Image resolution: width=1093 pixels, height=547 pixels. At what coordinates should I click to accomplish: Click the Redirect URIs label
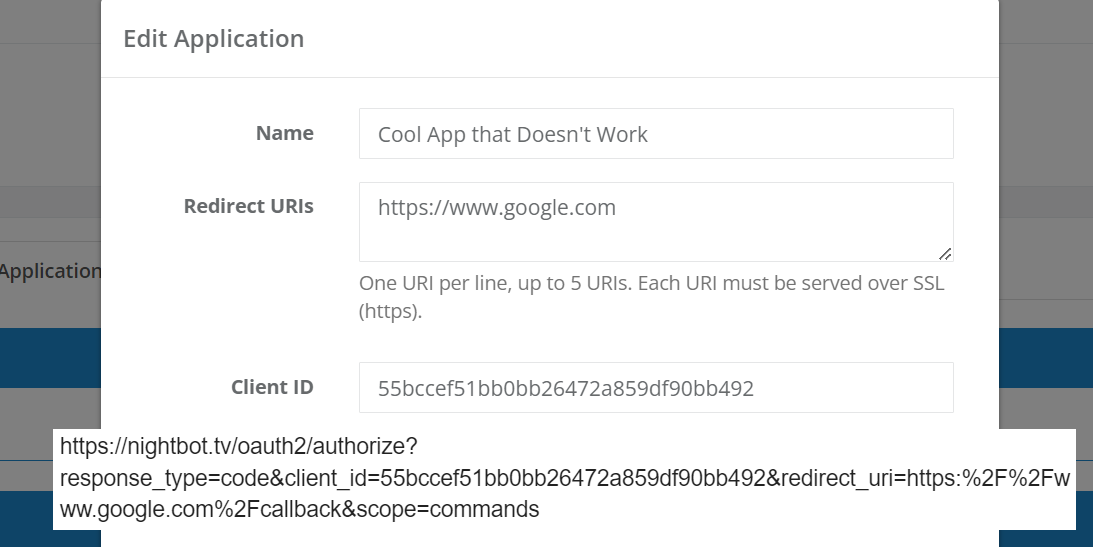click(249, 206)
